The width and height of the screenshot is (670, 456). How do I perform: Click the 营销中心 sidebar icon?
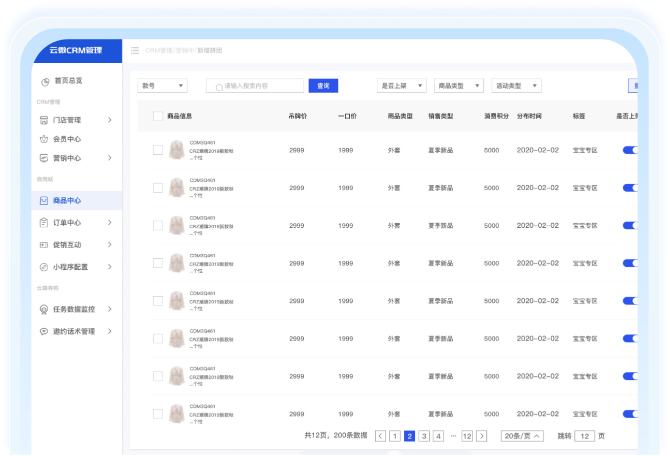pos(44,158)
